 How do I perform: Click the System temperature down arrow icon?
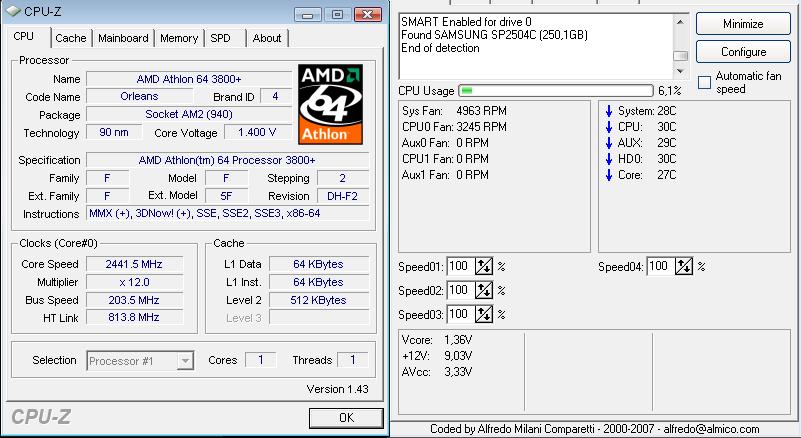pyautogui.click(x=608, y=111)
